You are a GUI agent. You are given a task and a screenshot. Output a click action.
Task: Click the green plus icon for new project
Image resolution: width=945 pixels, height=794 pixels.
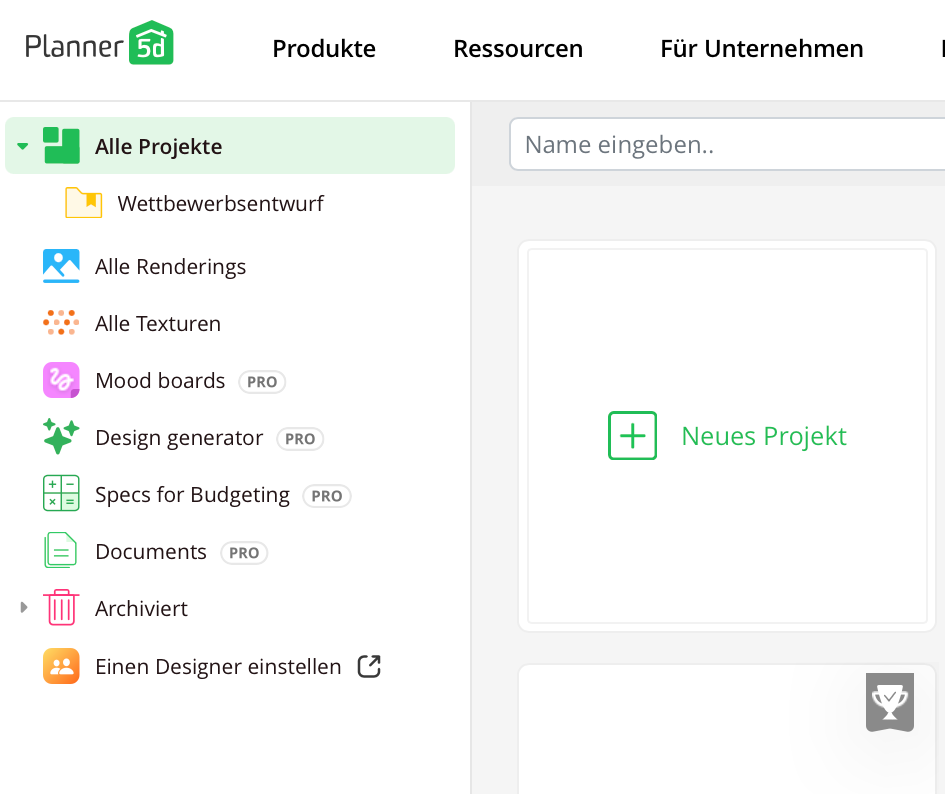coord(632,435)
